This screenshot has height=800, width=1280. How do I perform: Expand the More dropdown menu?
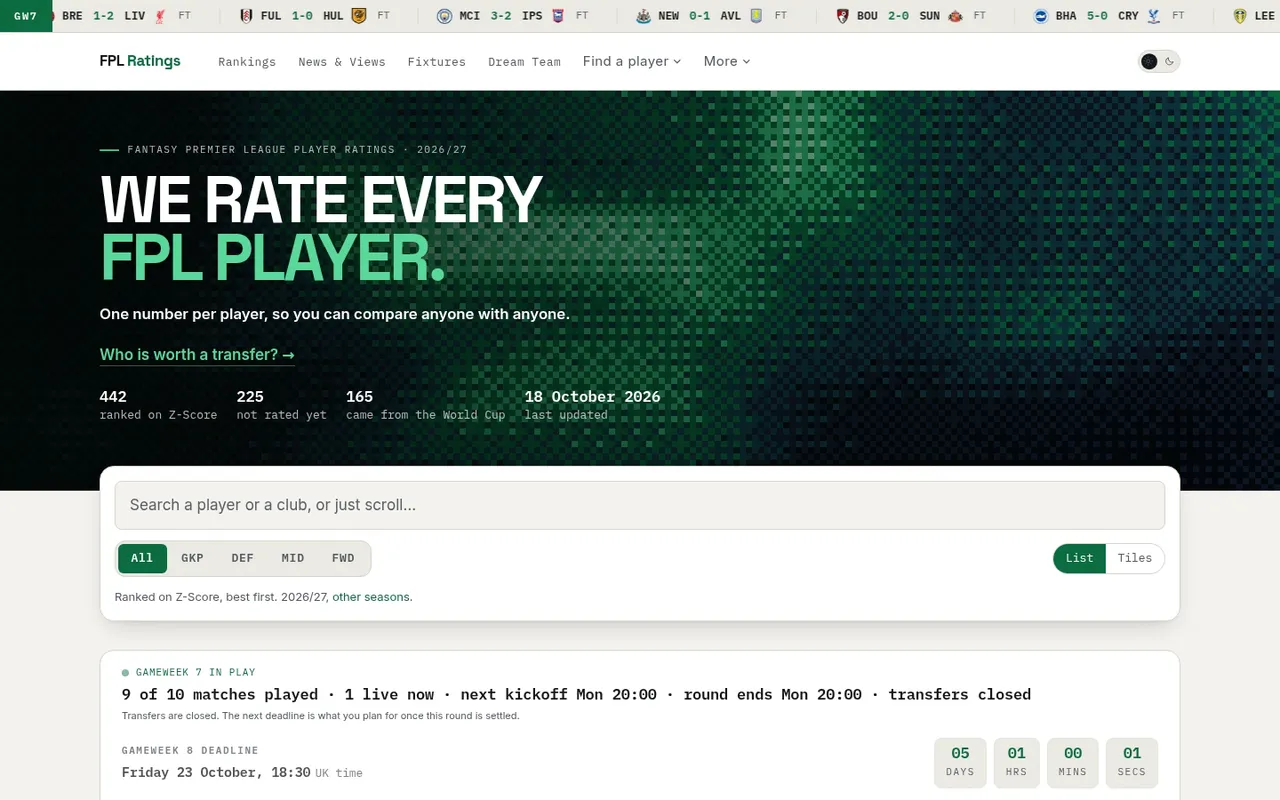point(727,61)
